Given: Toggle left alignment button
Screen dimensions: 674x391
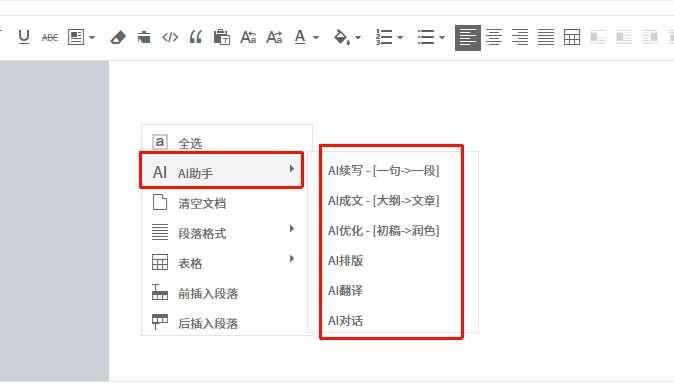Looking at the screenshot, I should [x=468, y=38].
